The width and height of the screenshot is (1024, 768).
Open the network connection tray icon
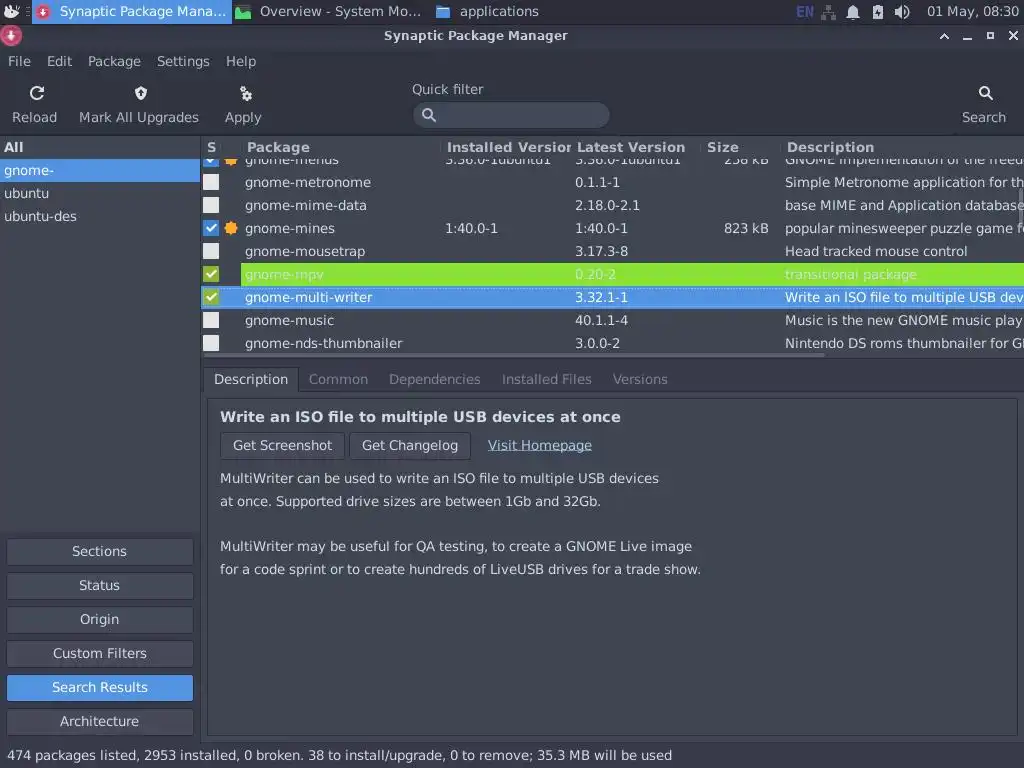828,12
